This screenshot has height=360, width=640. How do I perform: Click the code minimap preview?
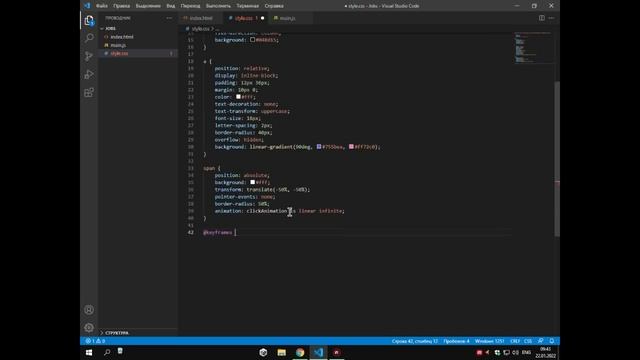click(533, 48)
